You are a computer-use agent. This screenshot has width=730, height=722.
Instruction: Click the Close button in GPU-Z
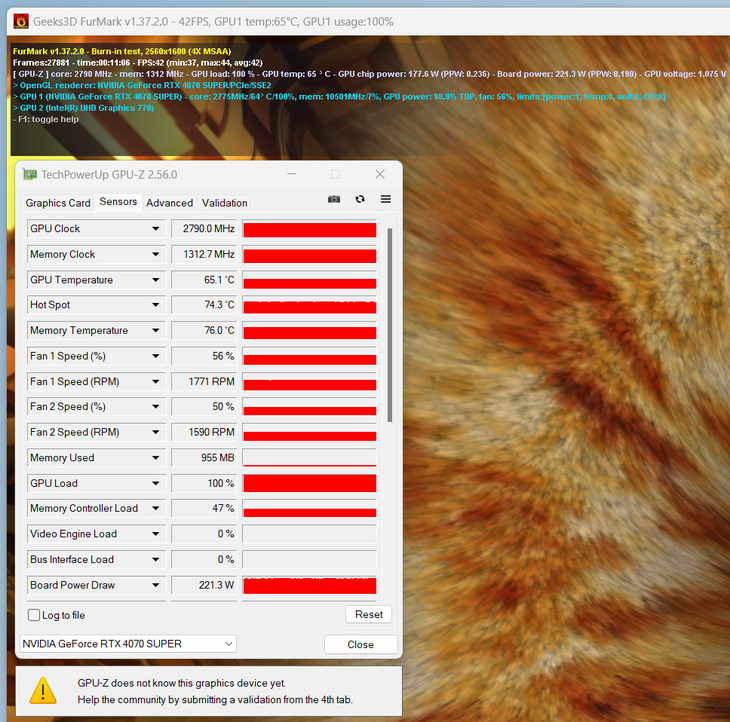pos(361,644)
